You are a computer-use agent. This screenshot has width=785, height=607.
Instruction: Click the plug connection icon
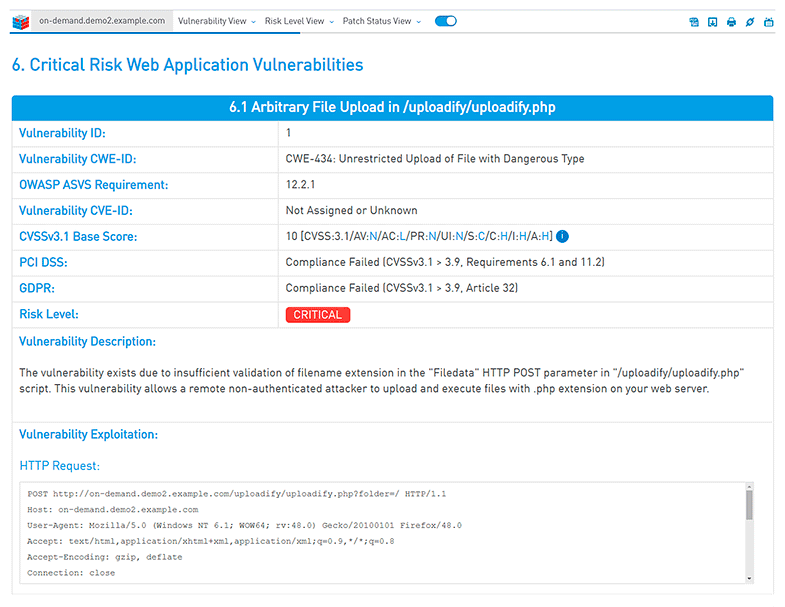coord(749,22)
